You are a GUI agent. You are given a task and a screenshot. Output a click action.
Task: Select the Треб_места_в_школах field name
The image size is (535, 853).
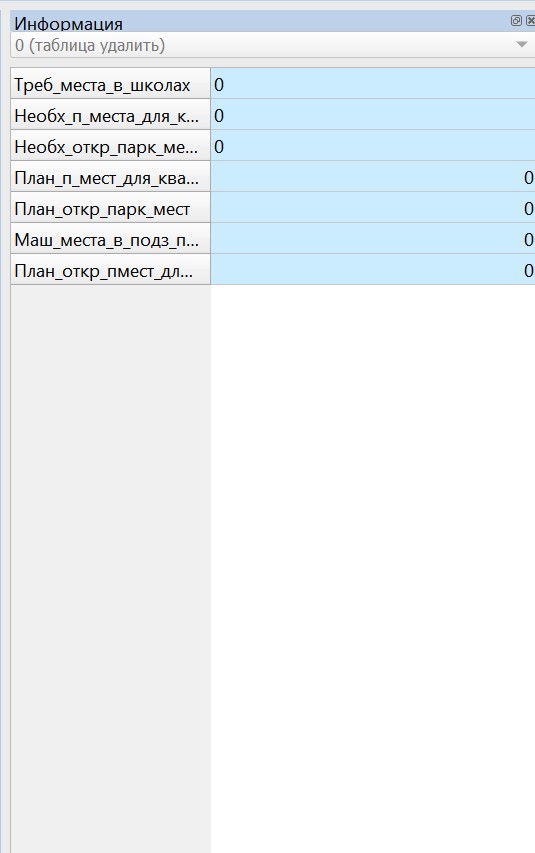tap(110, 84)
